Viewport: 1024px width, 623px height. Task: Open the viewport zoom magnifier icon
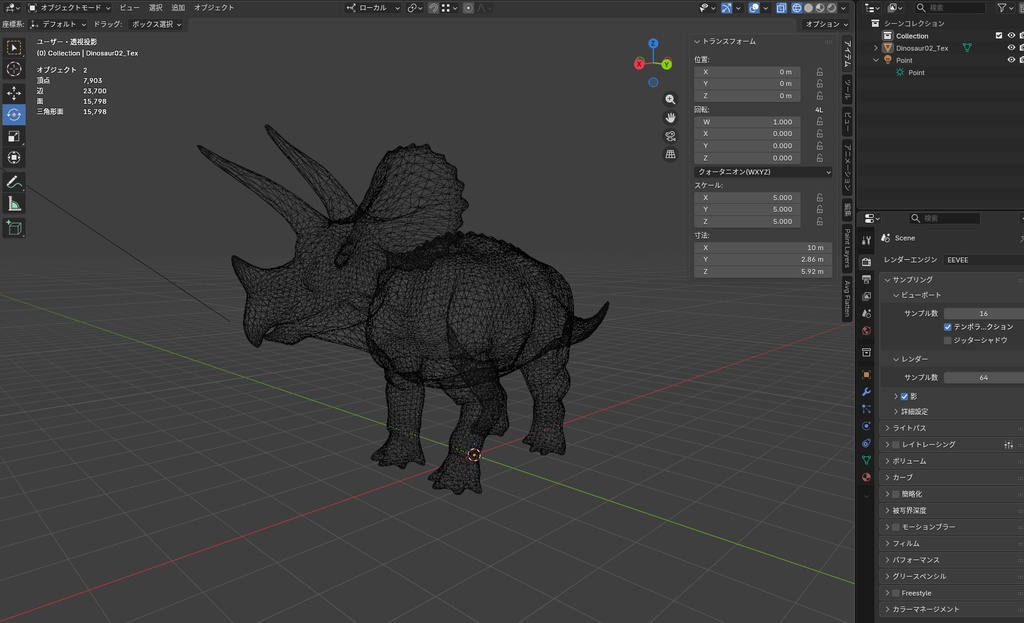670,100
